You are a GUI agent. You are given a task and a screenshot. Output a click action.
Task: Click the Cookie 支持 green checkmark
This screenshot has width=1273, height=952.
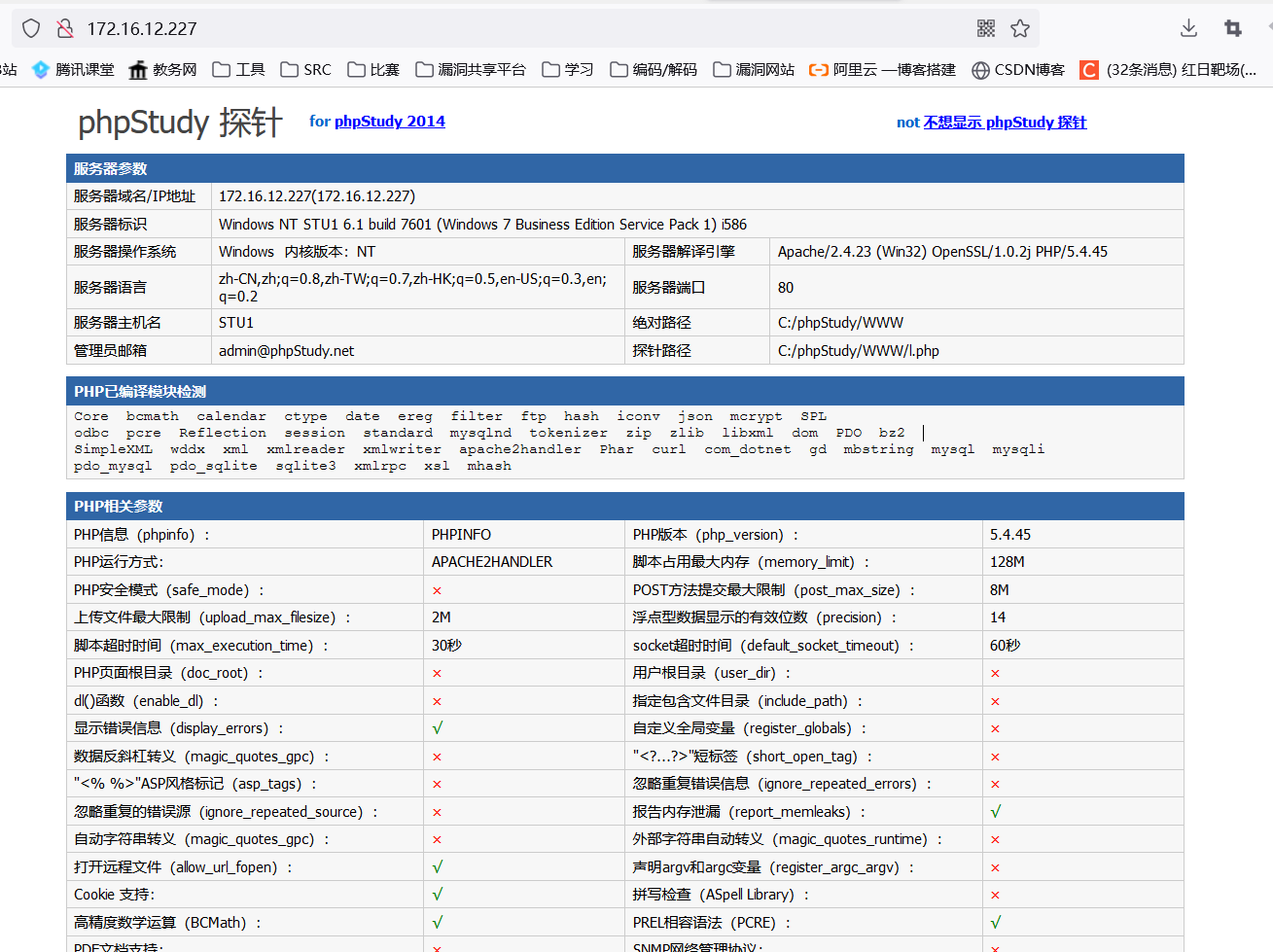pyautogui.click(x=438, y=894)
